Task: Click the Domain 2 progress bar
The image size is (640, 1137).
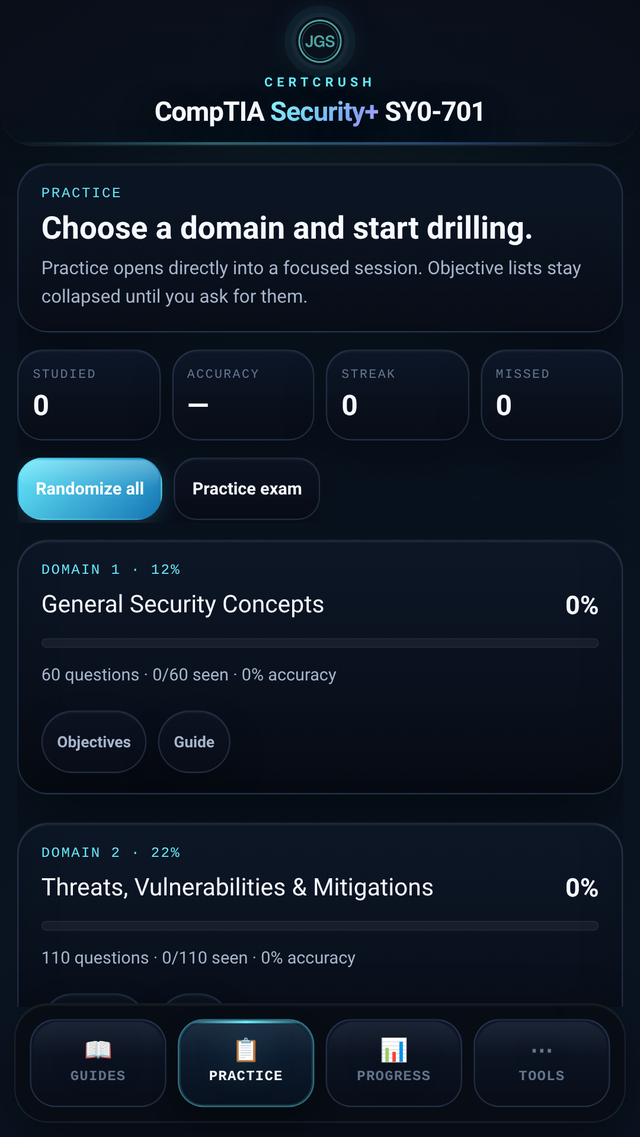Action: pos(319,926)
